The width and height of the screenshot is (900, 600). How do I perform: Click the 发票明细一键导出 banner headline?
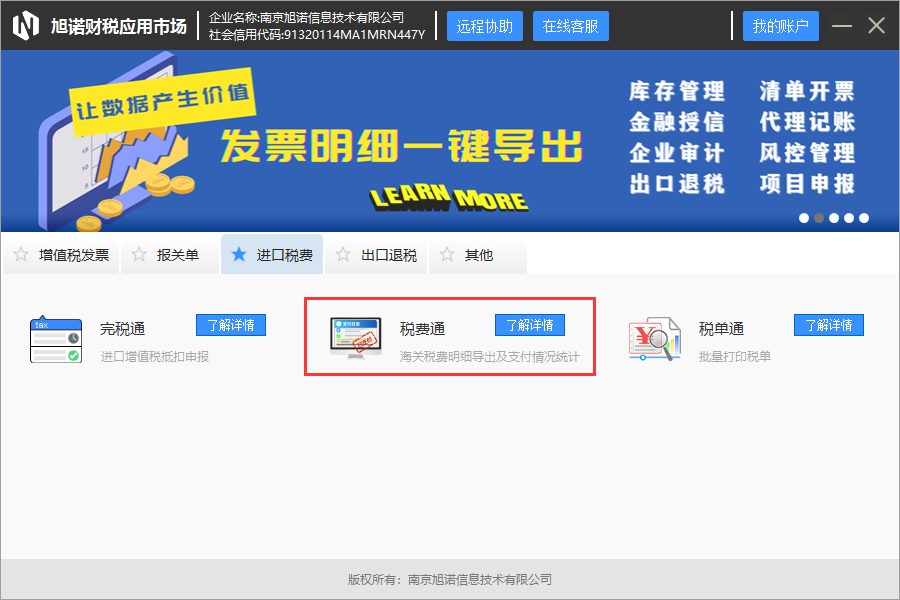(x=402, y=146)
